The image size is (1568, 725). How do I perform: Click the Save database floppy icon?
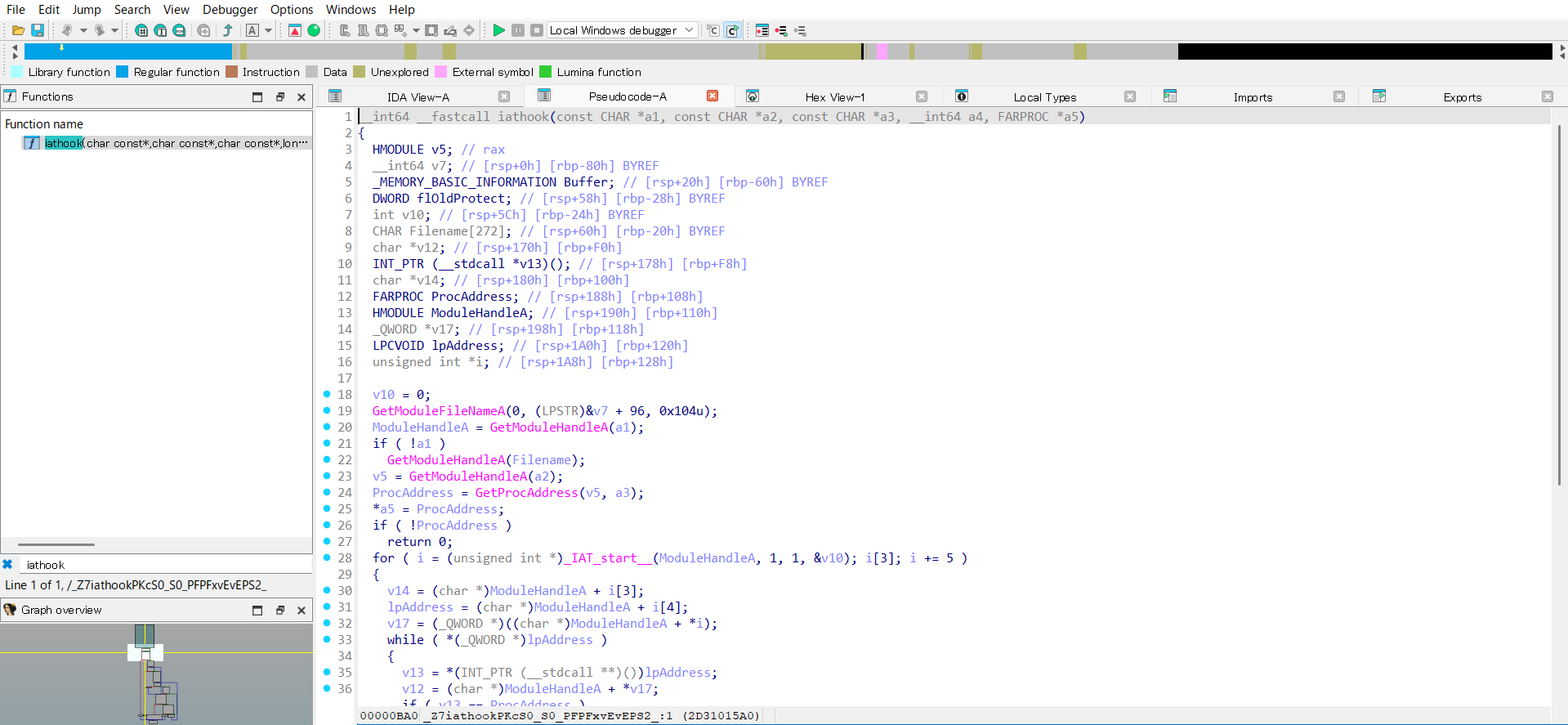pos(38,30)
